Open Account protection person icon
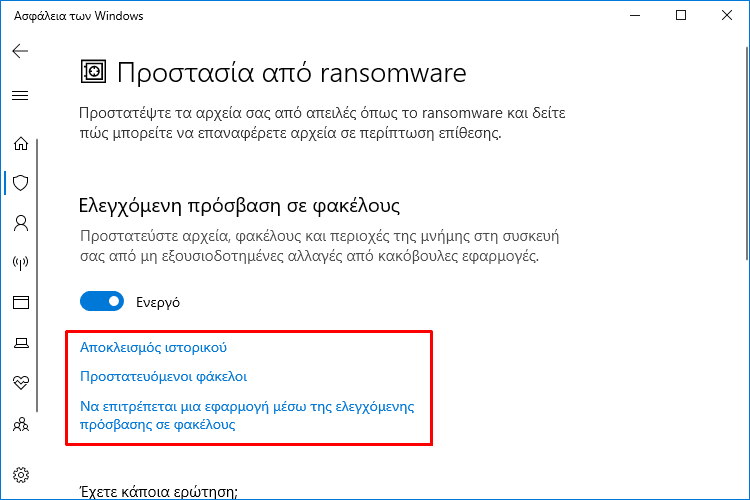Image resolution: width=750 pixels, height=500 pixels. (x=21, y=223)
